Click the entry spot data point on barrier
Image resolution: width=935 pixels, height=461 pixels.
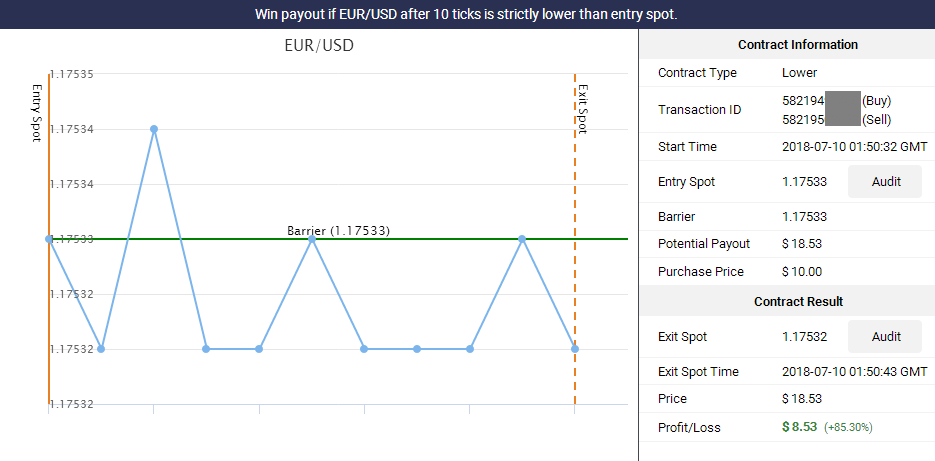(49, 239)
